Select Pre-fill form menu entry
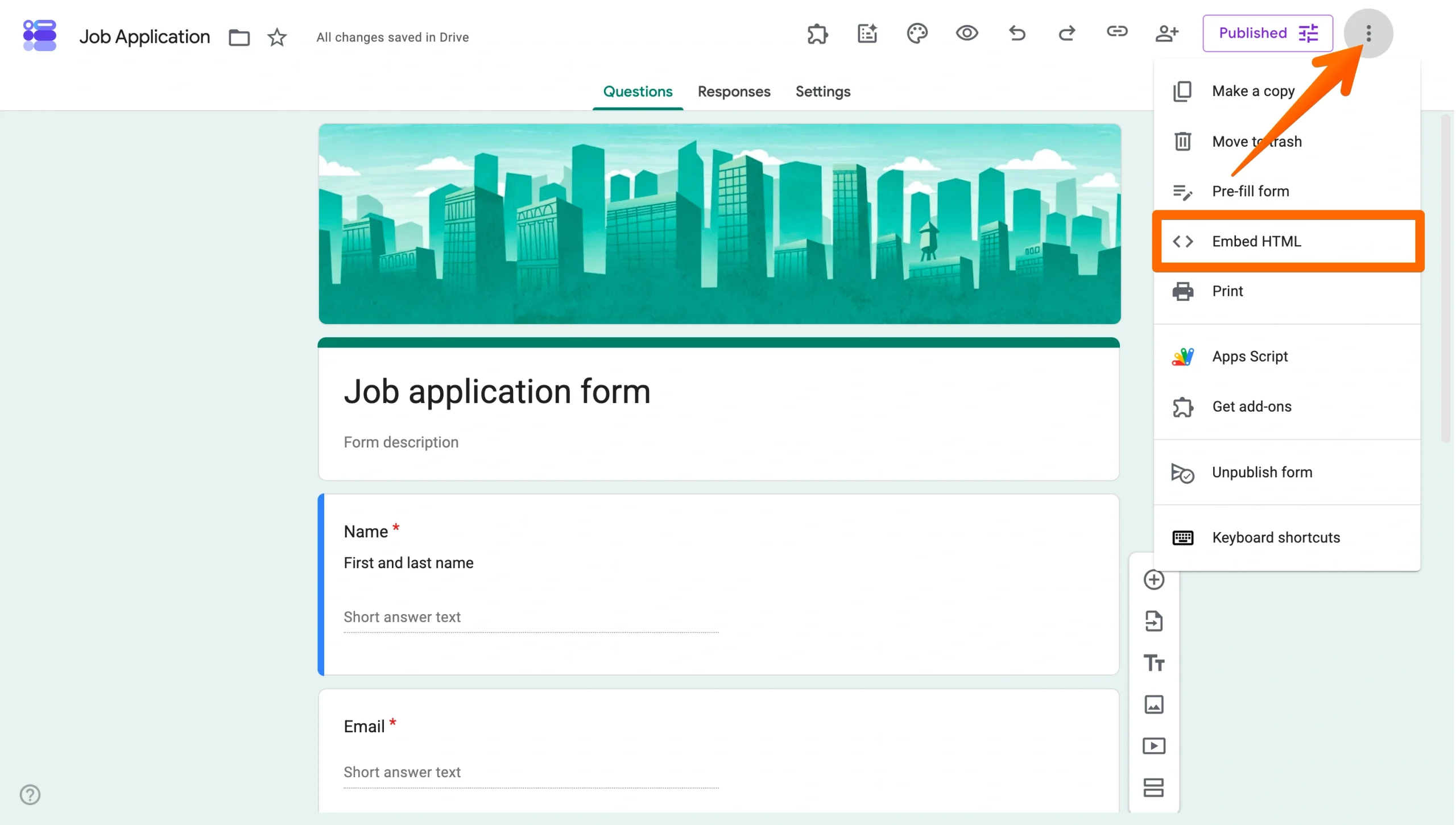Screen dimensions: 1456x825 [x=1287, y=191]
